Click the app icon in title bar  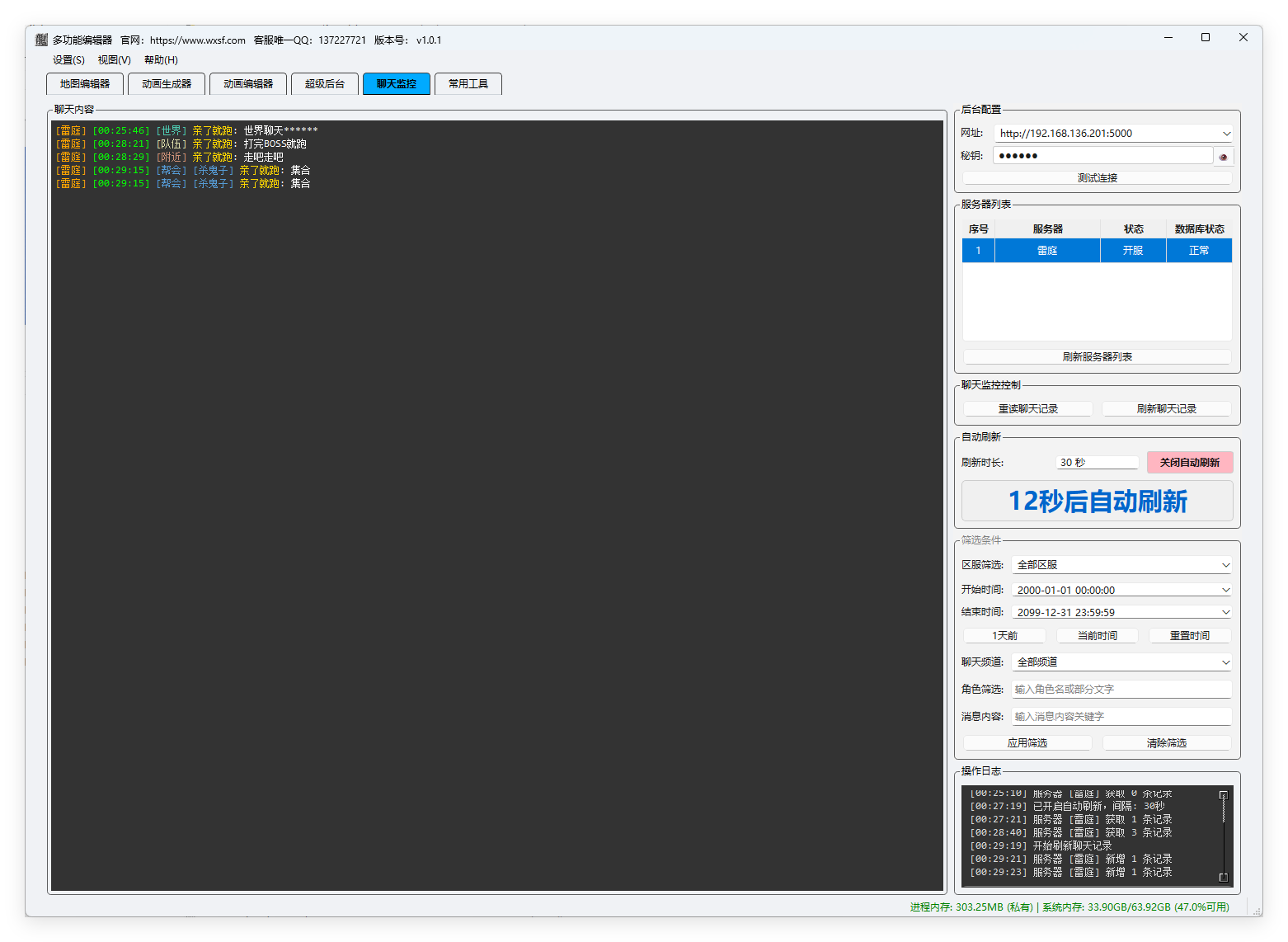tap(41, 40)
